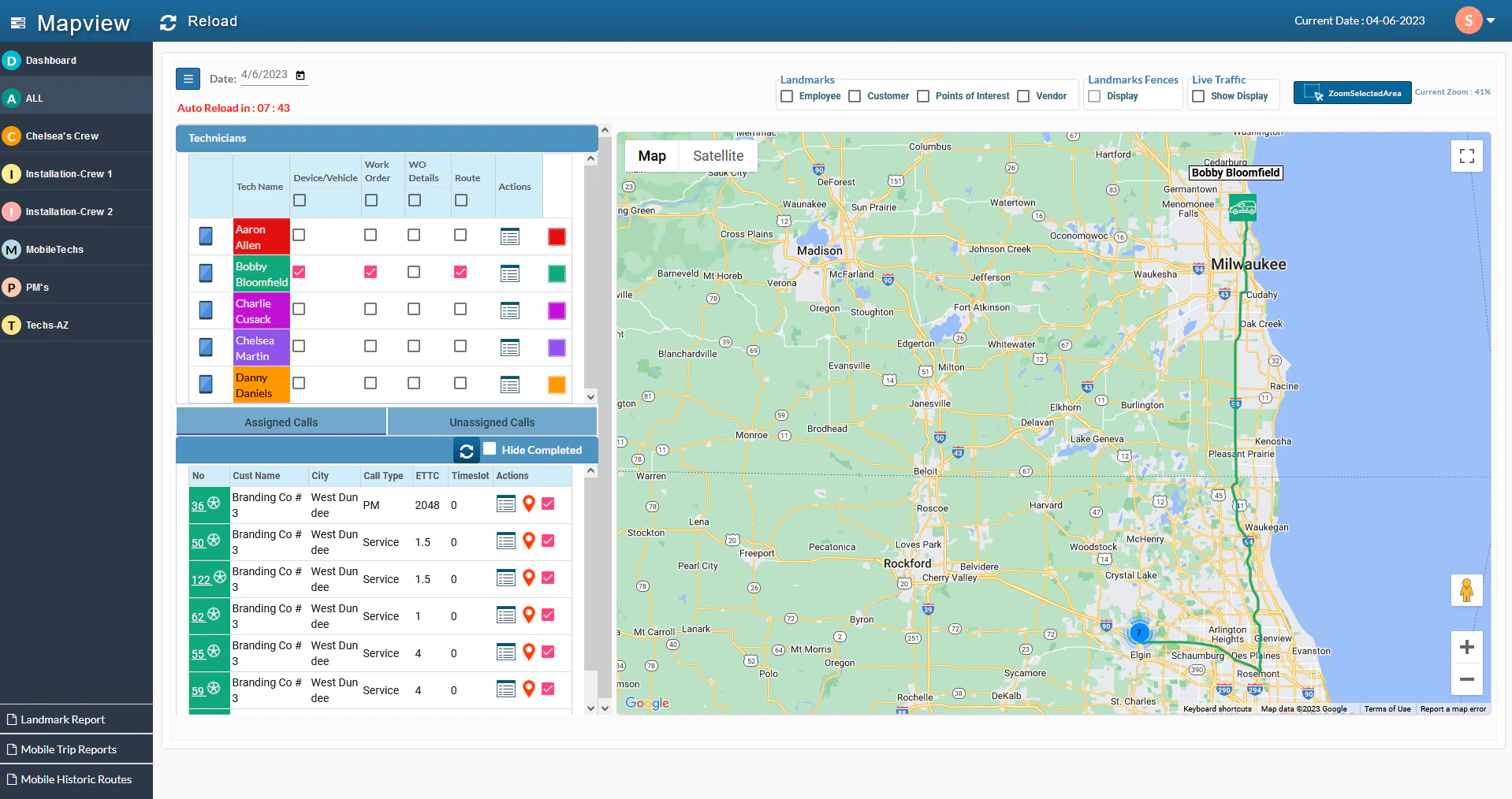Open the hamburger menu beside the Date field
1512x799 pixels.
pyautogui.click(x=188, y=79)
